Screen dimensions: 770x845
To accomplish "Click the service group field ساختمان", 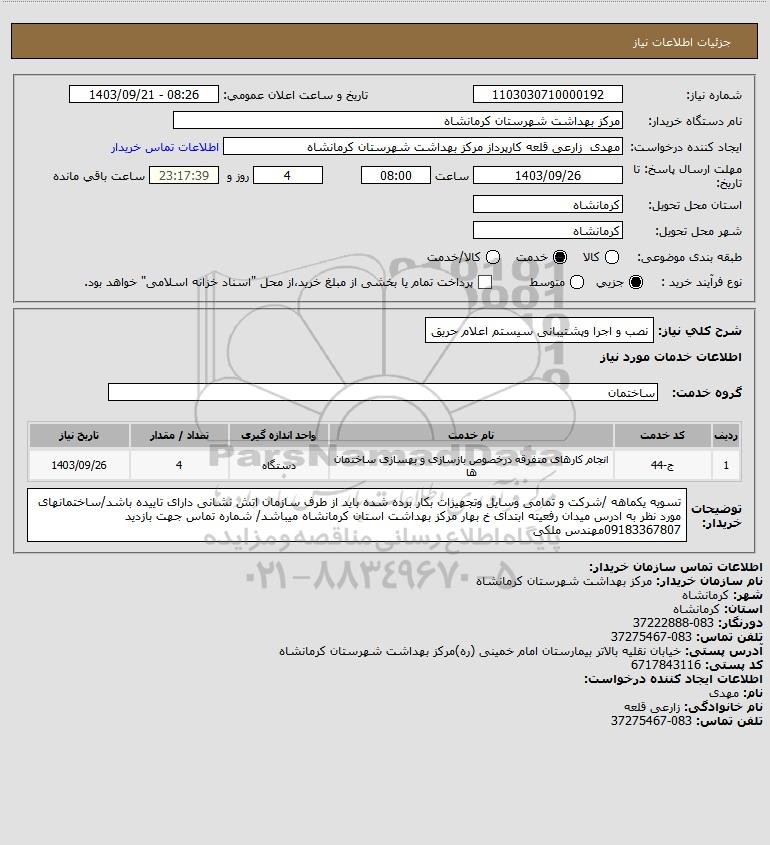I will pos(383,392).
